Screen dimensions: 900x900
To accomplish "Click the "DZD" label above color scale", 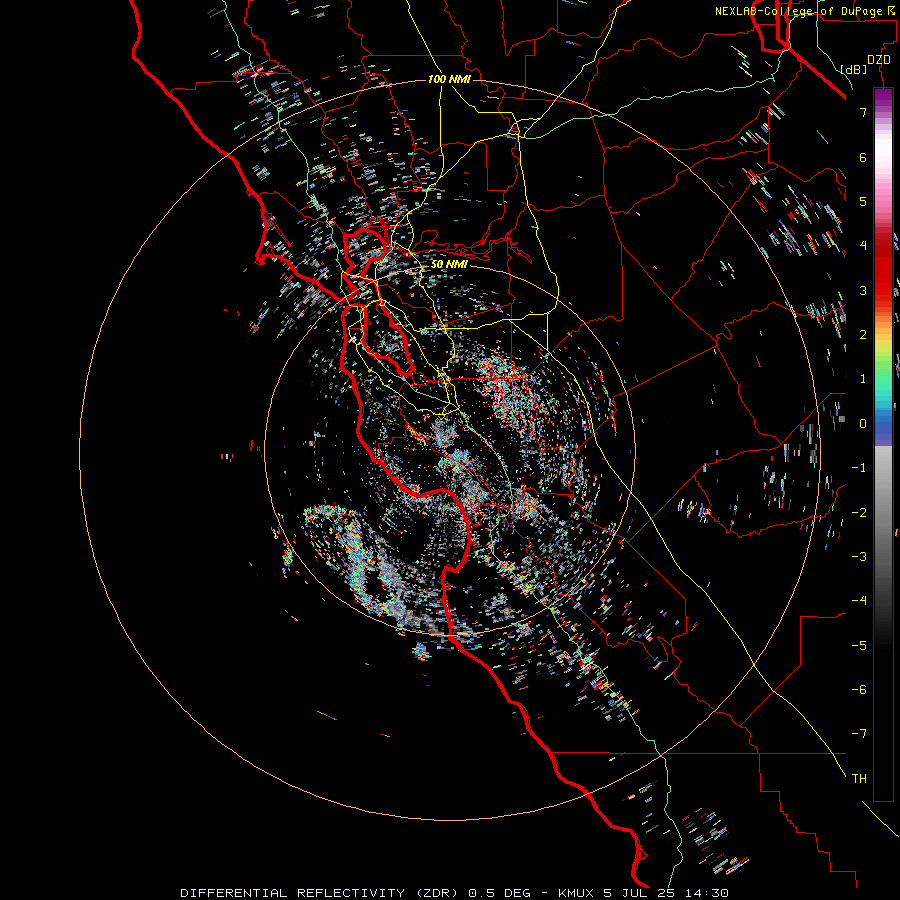I will 879,60.
